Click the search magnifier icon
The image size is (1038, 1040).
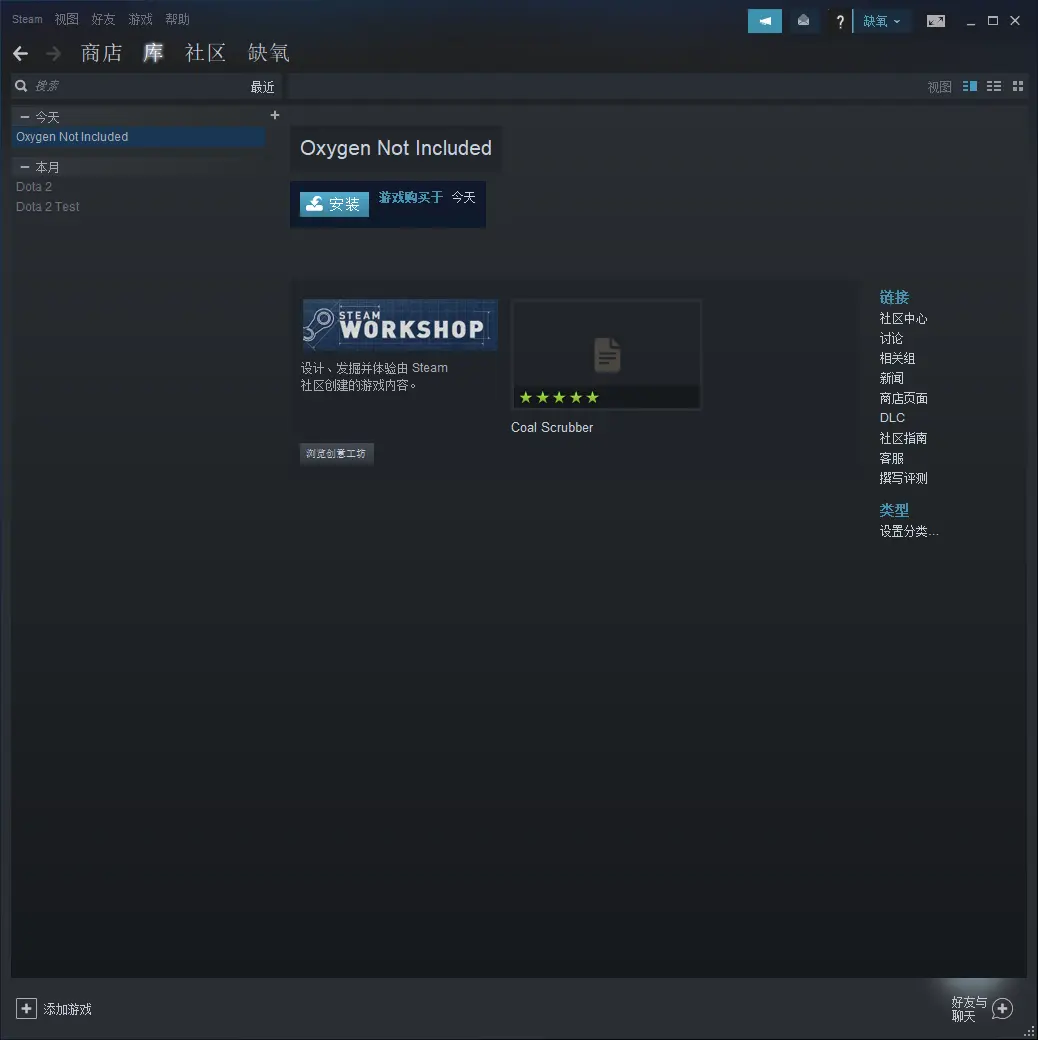[21, 86]
